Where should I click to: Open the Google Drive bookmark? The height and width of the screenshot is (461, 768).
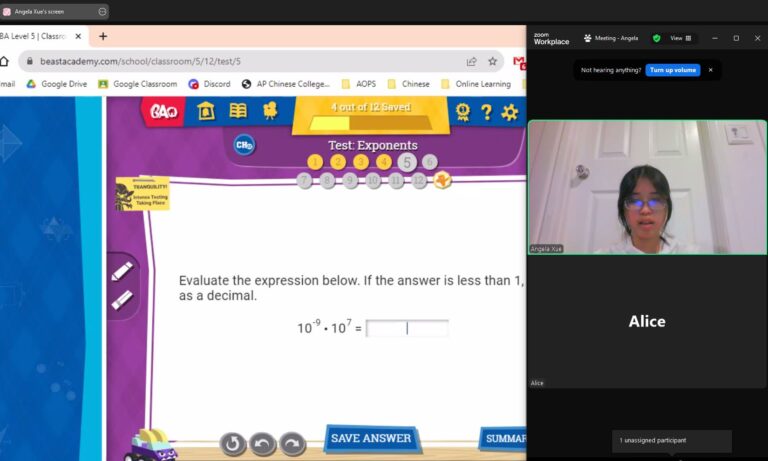click(x=57, y=84)
